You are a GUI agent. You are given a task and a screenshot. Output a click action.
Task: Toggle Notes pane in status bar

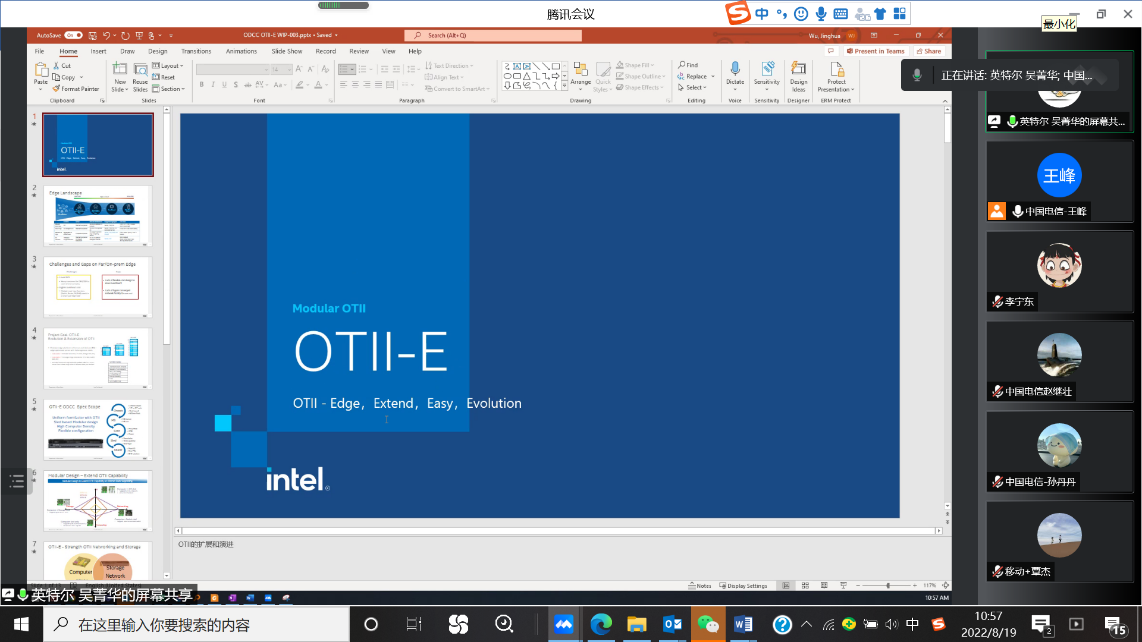pos(700,585)
